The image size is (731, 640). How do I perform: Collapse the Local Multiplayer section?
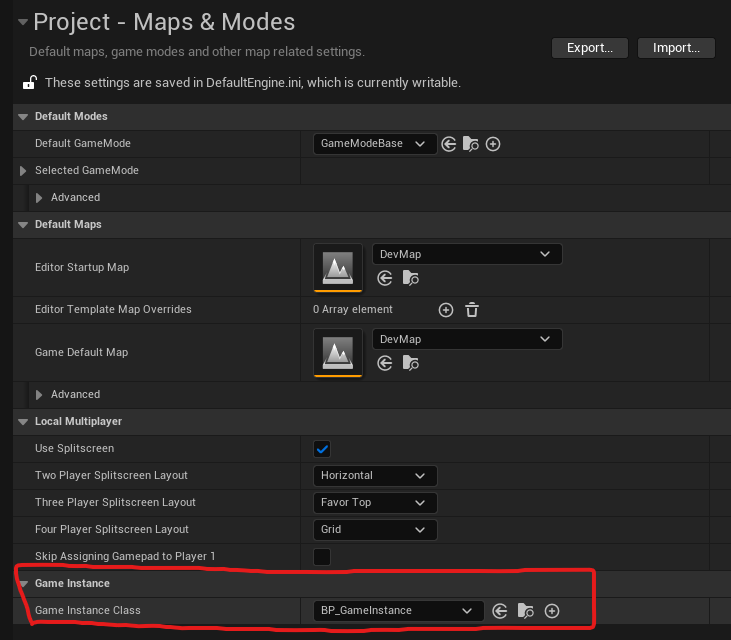click(23, 422)
